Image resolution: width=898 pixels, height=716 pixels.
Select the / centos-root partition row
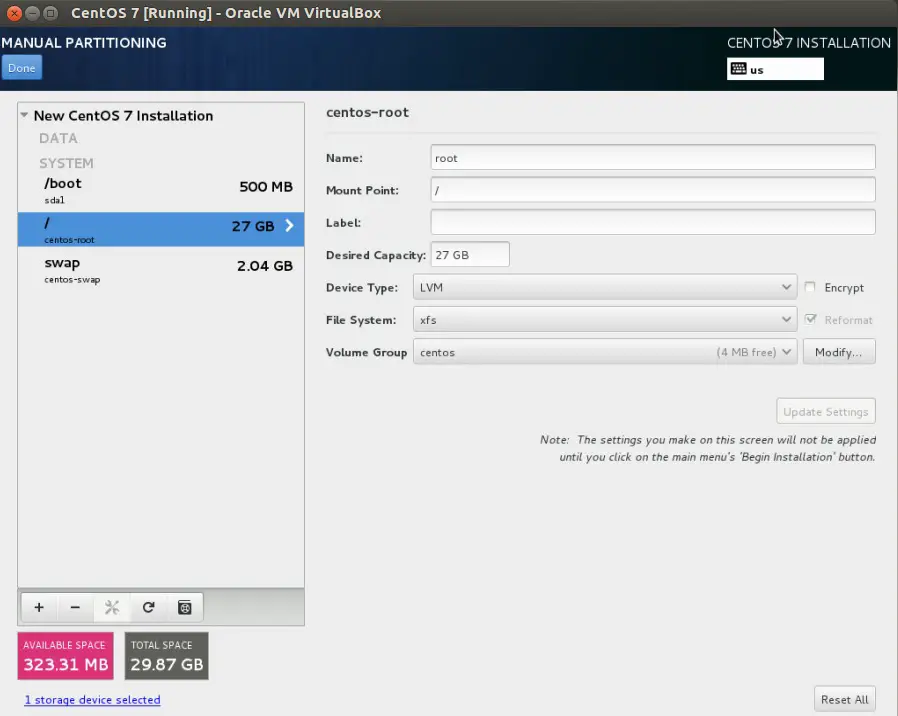(161, 230)
